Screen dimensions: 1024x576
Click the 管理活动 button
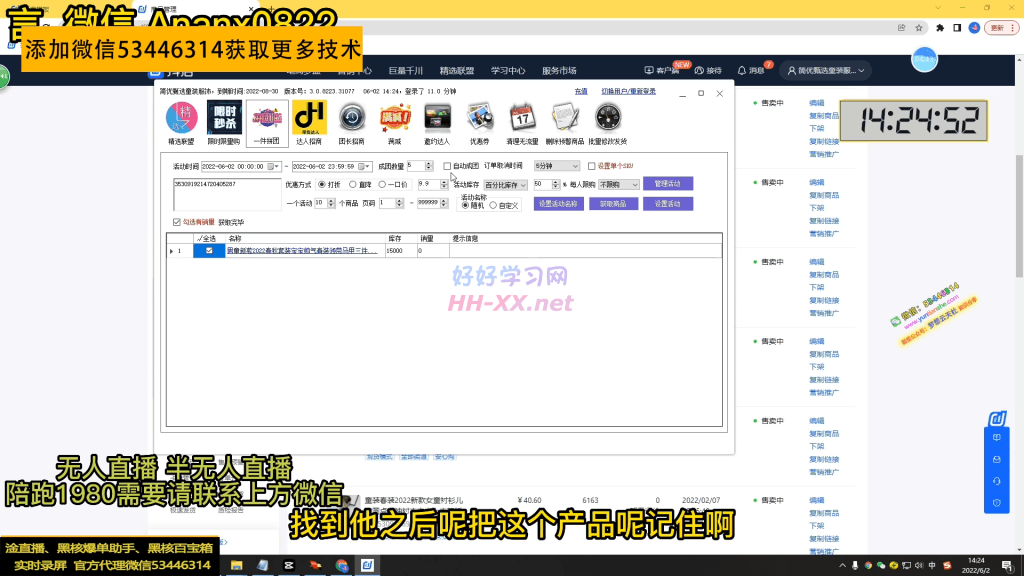667,184
